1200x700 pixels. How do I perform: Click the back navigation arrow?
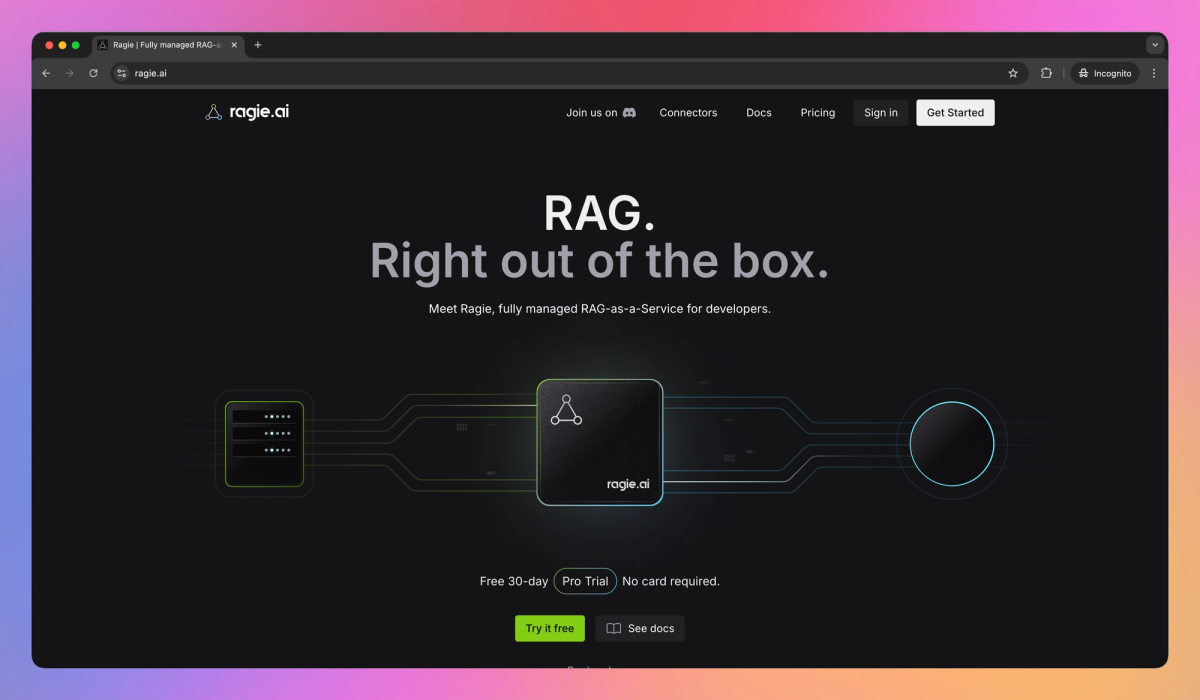point(46,73)
